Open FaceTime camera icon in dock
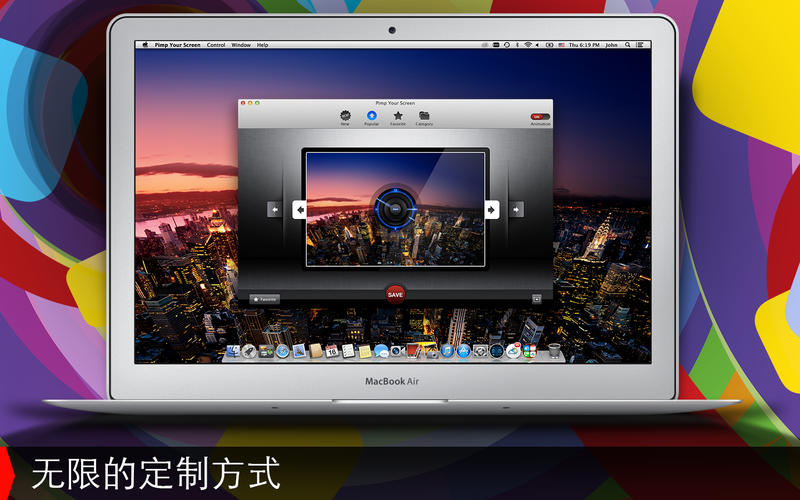Screen dimensions: 800x500 [397, 351]
